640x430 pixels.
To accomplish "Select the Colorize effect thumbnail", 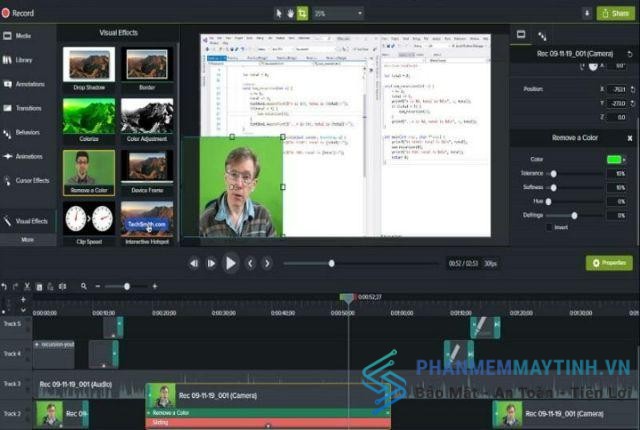I will pos(89,120).
